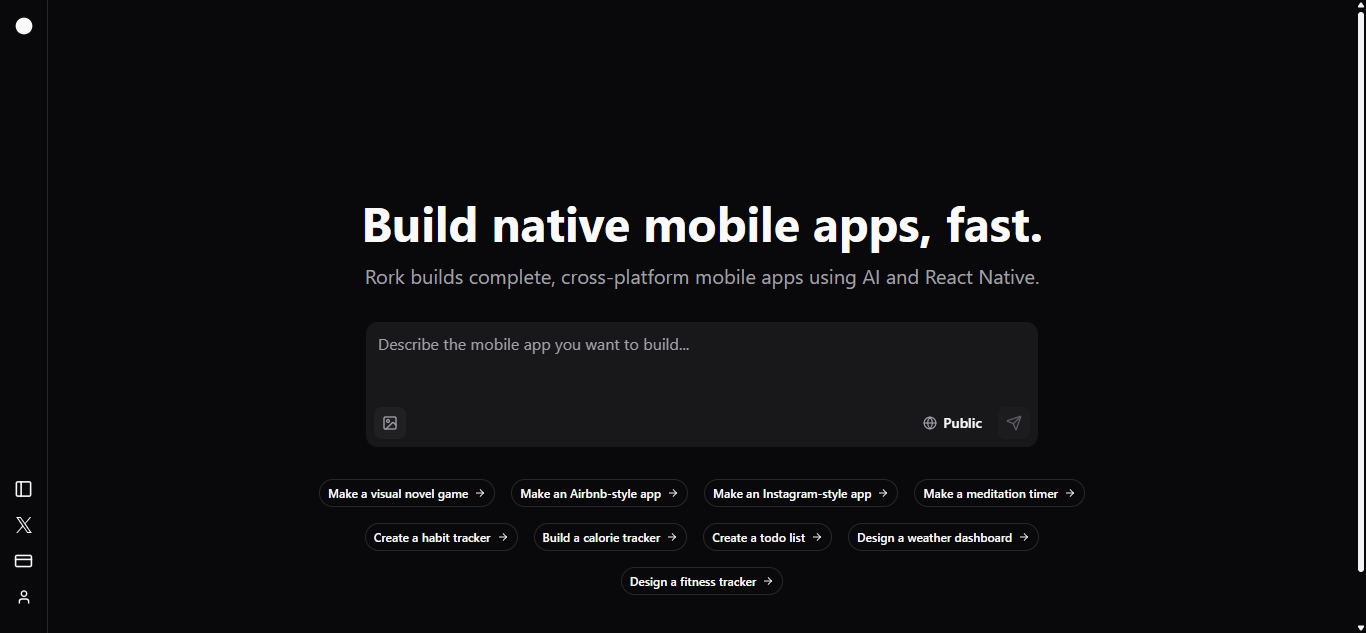
Task: Choose Design a fitness tracker suggestion
Action: pos(701,582)
